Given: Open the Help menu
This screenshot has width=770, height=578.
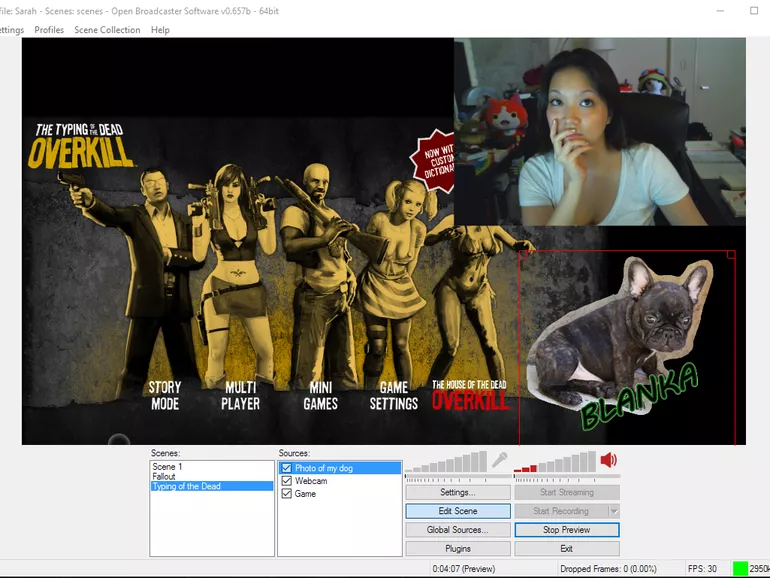Looking at the screenshot, I should pyautogui.click(x=160, y=30).
